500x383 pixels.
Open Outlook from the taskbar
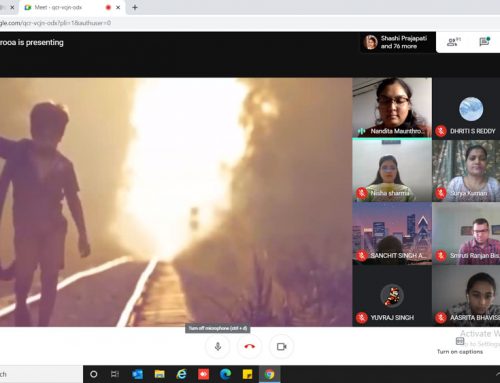(137, 374)
